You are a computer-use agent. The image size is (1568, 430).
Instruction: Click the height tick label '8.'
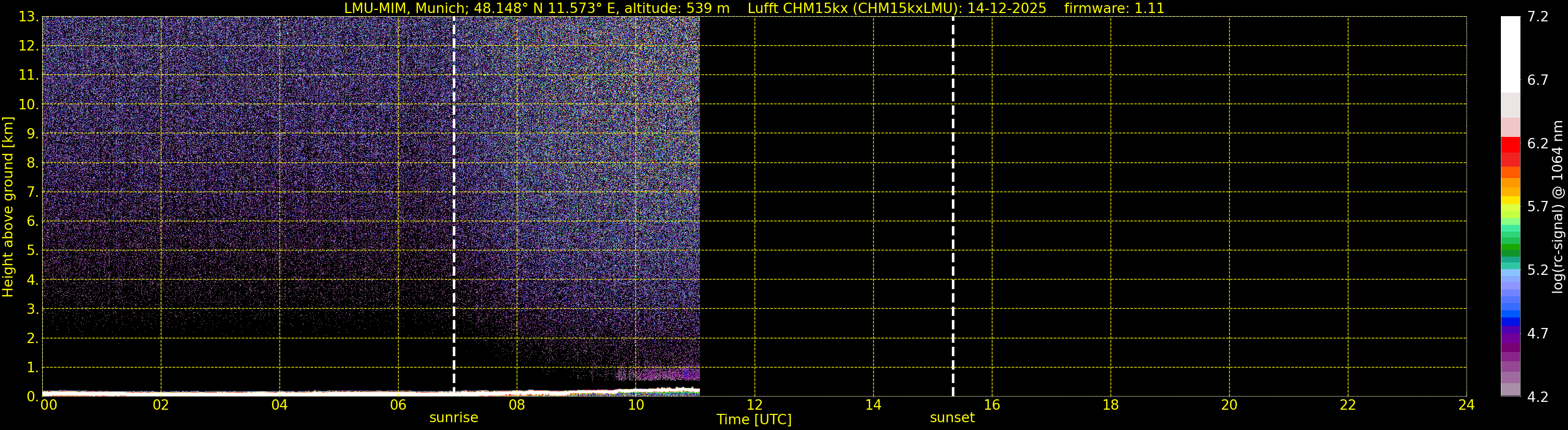tap(32, 163)
